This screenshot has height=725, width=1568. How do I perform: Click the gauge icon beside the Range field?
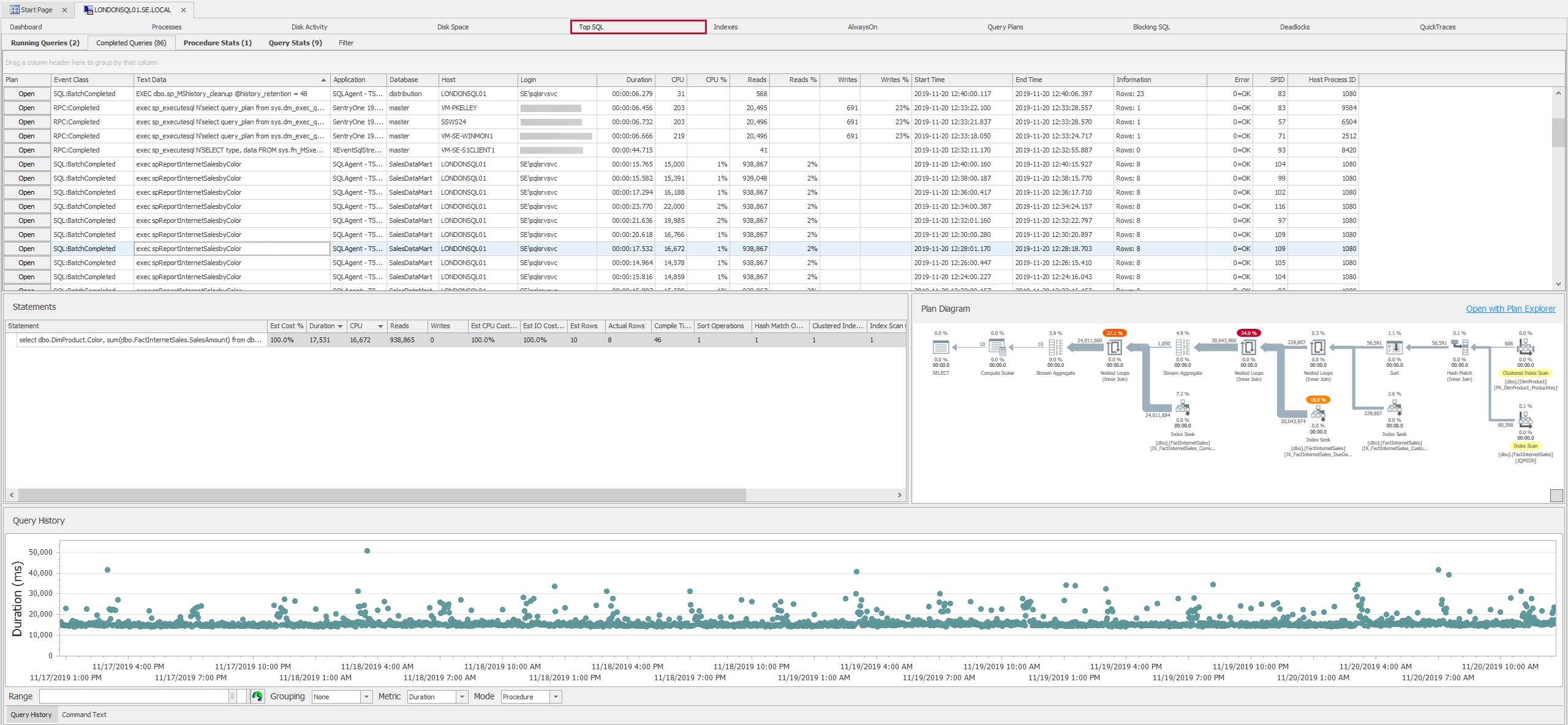(257, 696)
